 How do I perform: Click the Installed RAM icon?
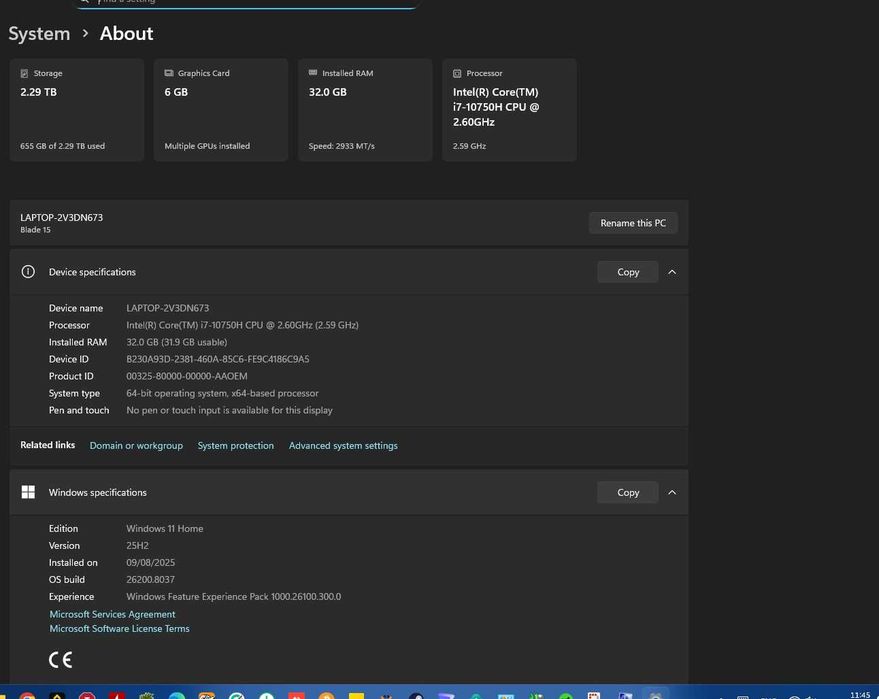tap(313, 73)
